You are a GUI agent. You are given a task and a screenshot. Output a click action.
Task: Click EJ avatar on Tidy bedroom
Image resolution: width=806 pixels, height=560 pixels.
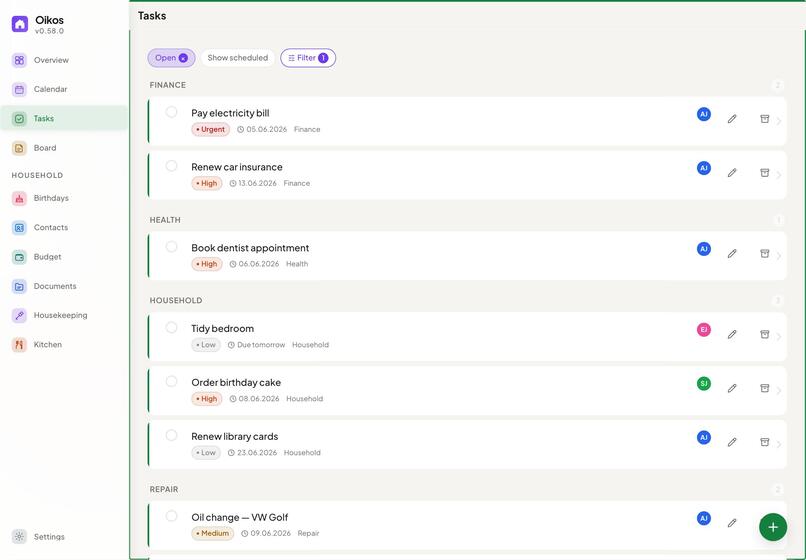click(704, 330)
